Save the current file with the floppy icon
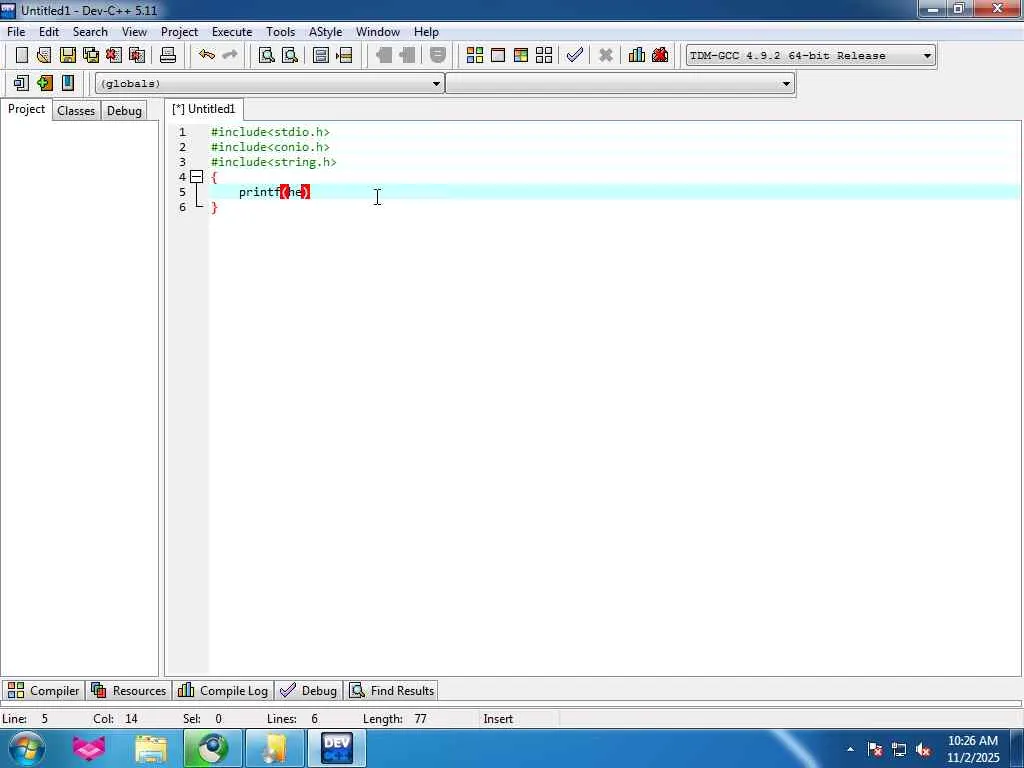 tap(67, 56)
